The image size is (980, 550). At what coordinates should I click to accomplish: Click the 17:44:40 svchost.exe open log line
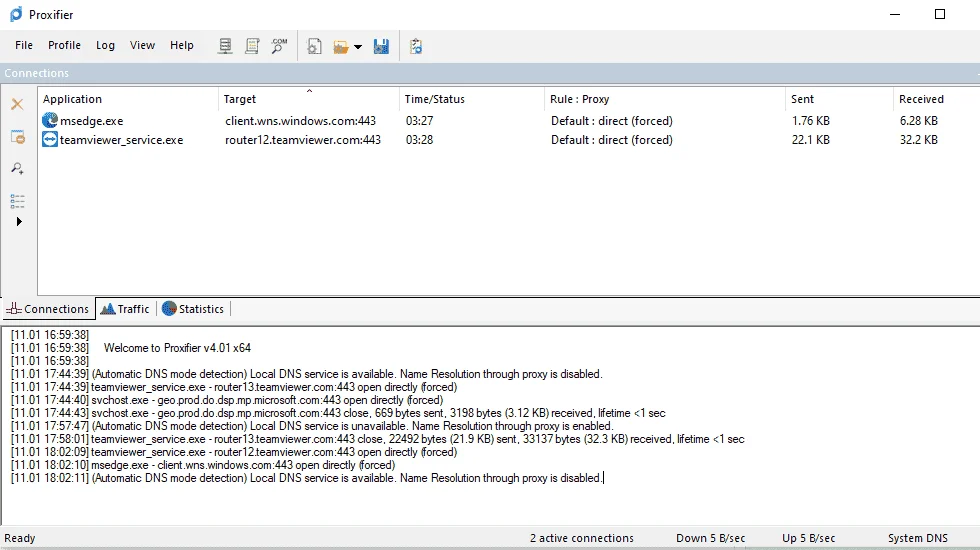(x=227, y=400)
